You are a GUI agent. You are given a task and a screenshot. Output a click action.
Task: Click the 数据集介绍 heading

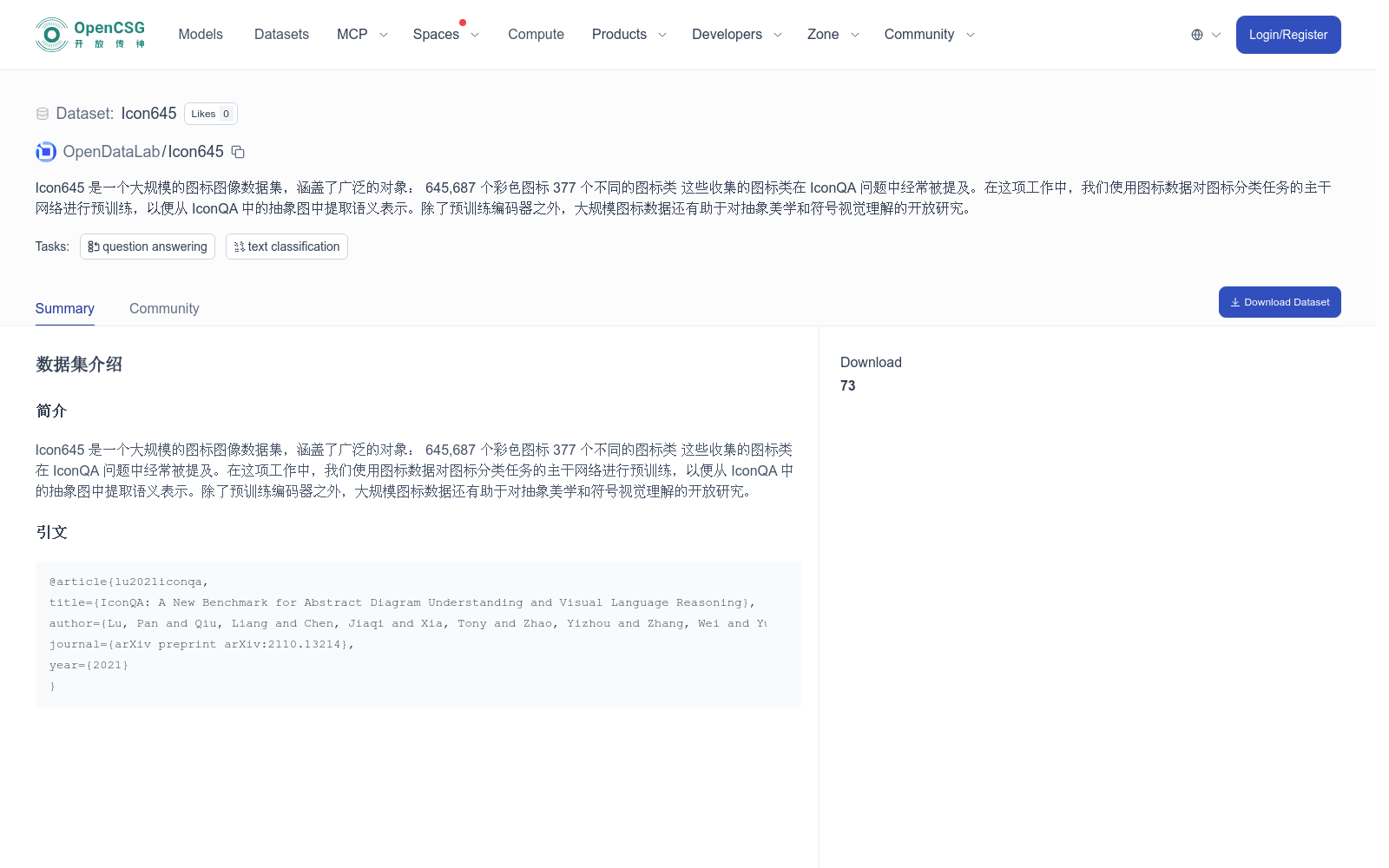coord(79,365)
